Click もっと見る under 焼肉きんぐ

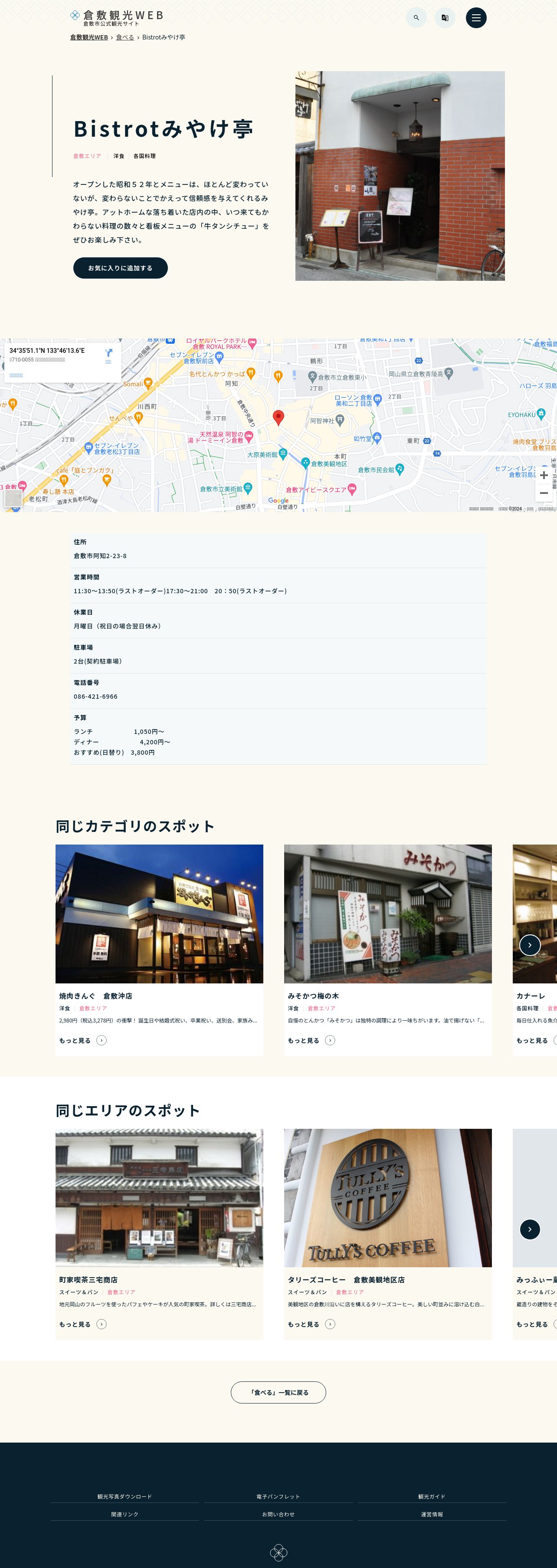click(83, 1040)
